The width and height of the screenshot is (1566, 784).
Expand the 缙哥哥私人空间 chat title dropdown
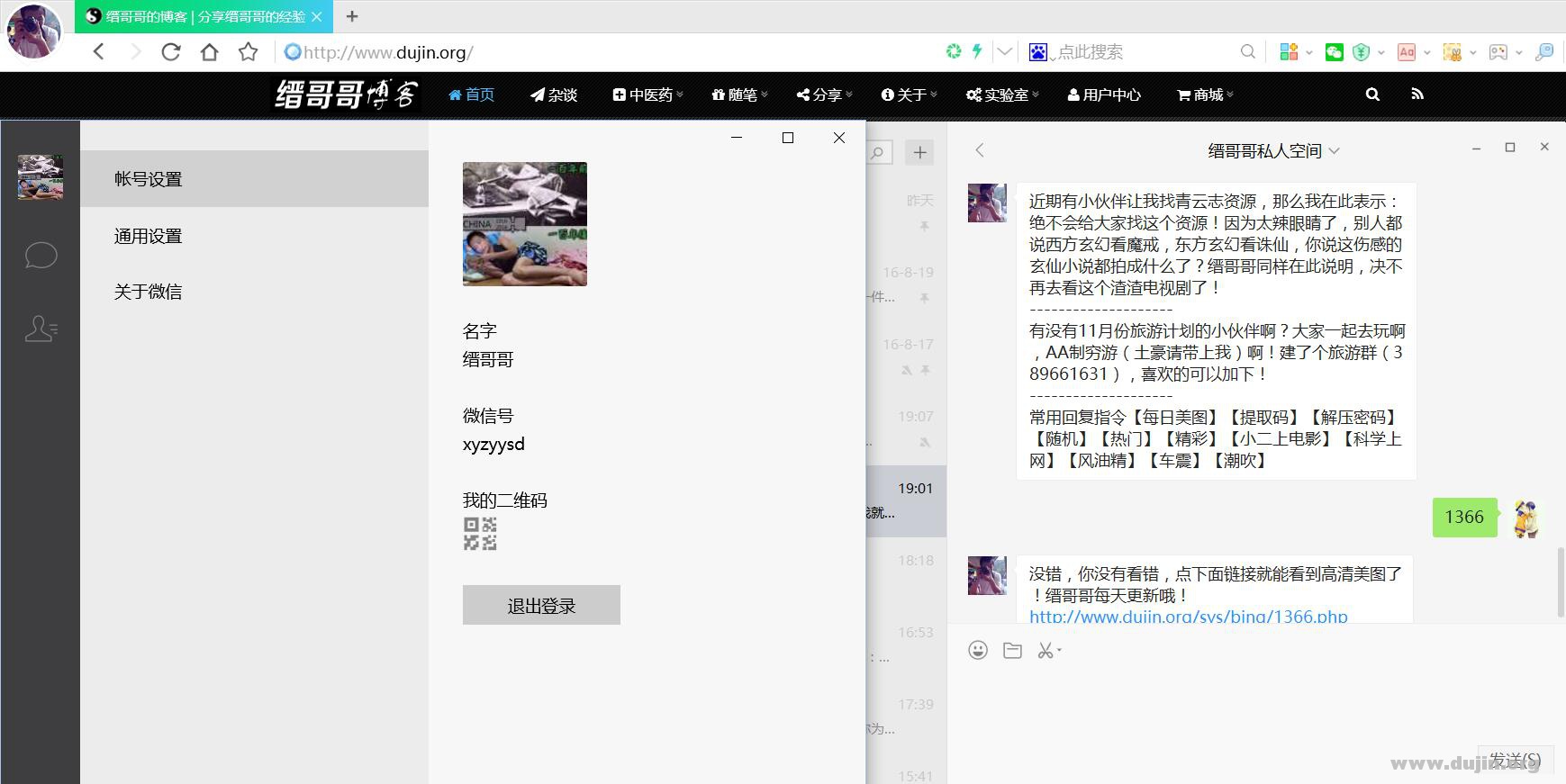[x=1335, y=151]
